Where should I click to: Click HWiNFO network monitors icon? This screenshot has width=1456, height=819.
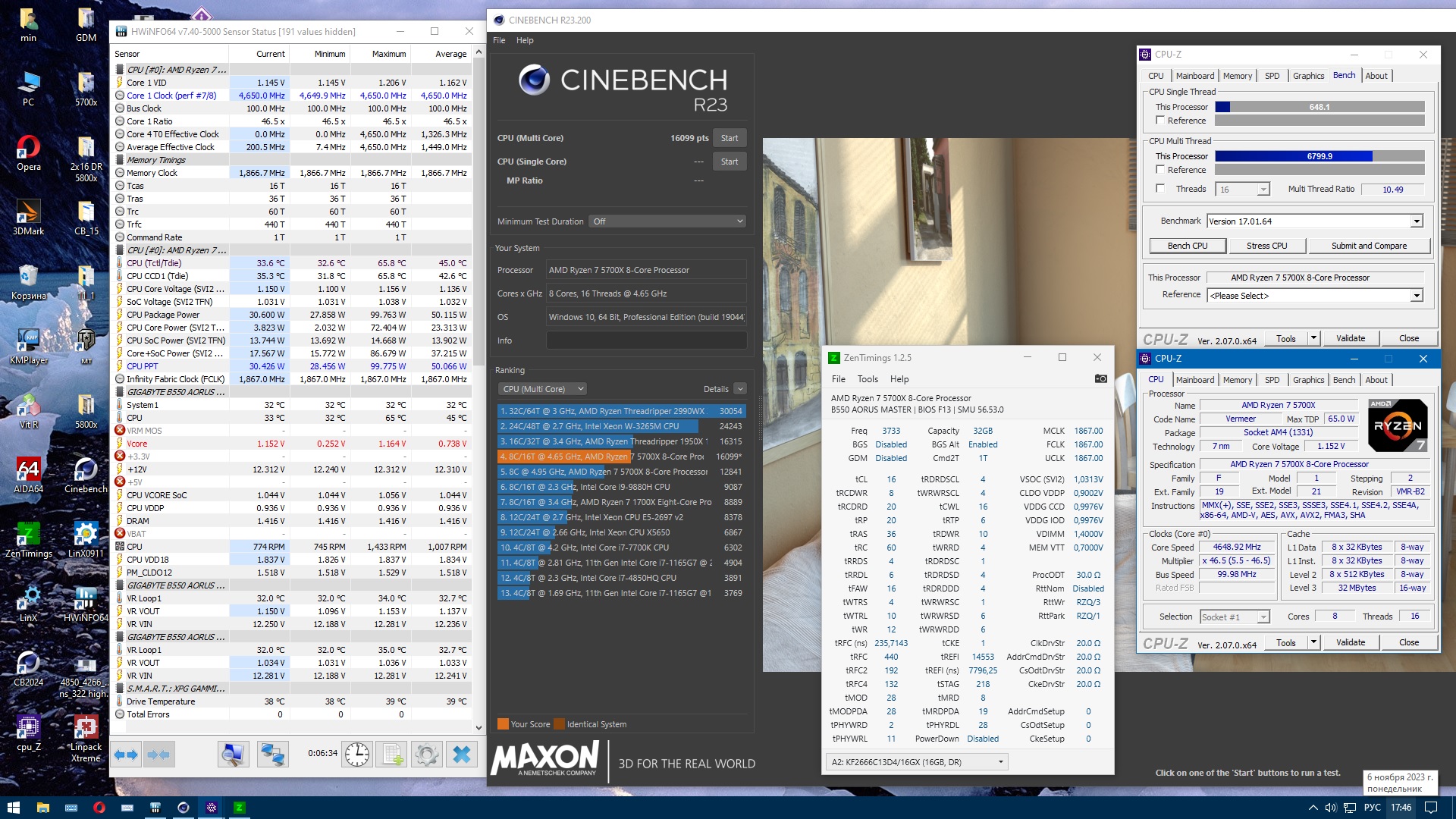pyautogui.click(x=271, y=755)
